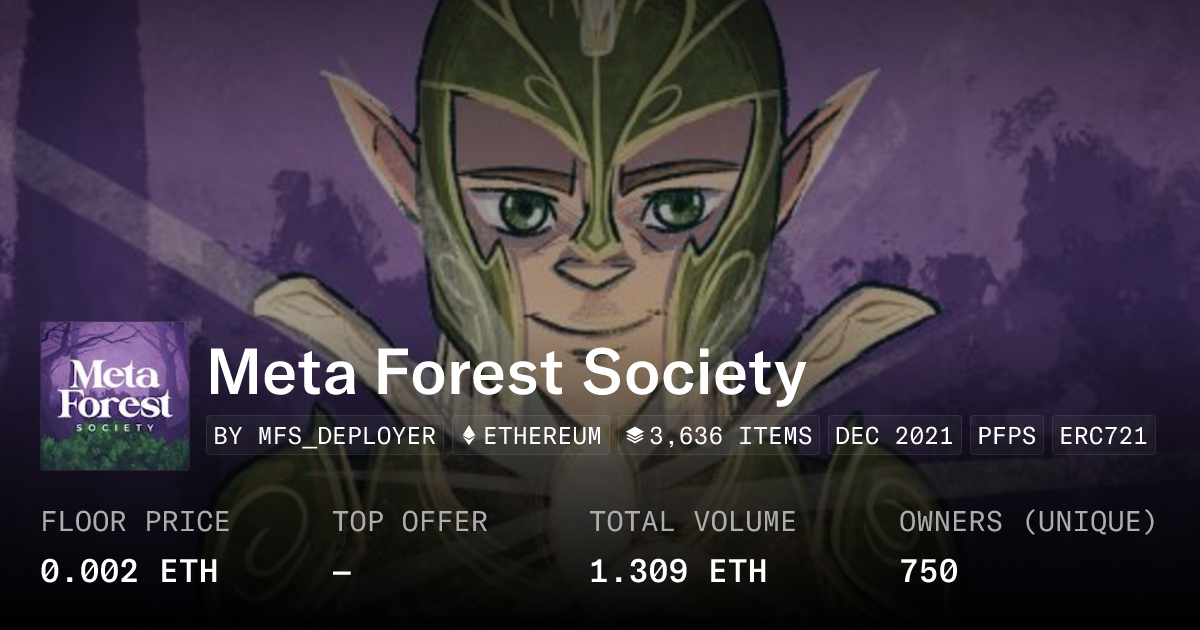The height and width of the screenshot is (630, 1200).
Task: Click the TOP OFFER label
Action: click(410, 522)
